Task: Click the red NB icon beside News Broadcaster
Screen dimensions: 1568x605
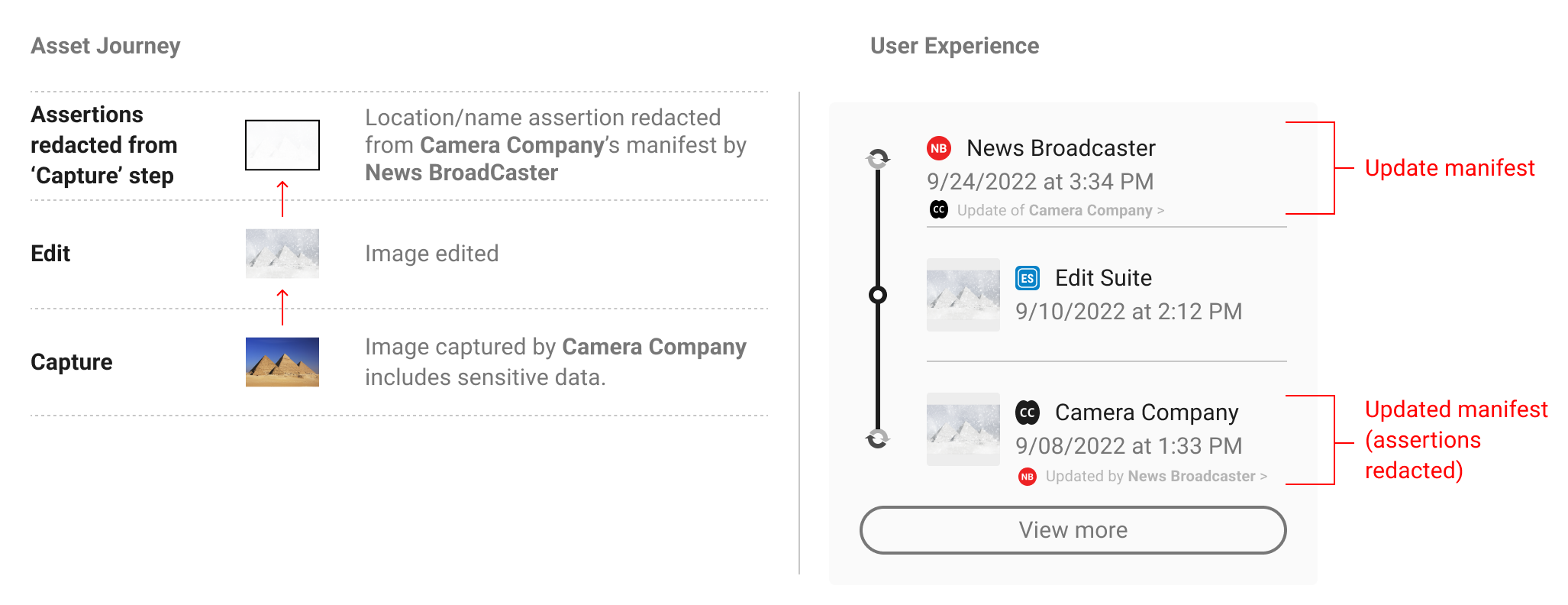Action: [x=939, y=148]
